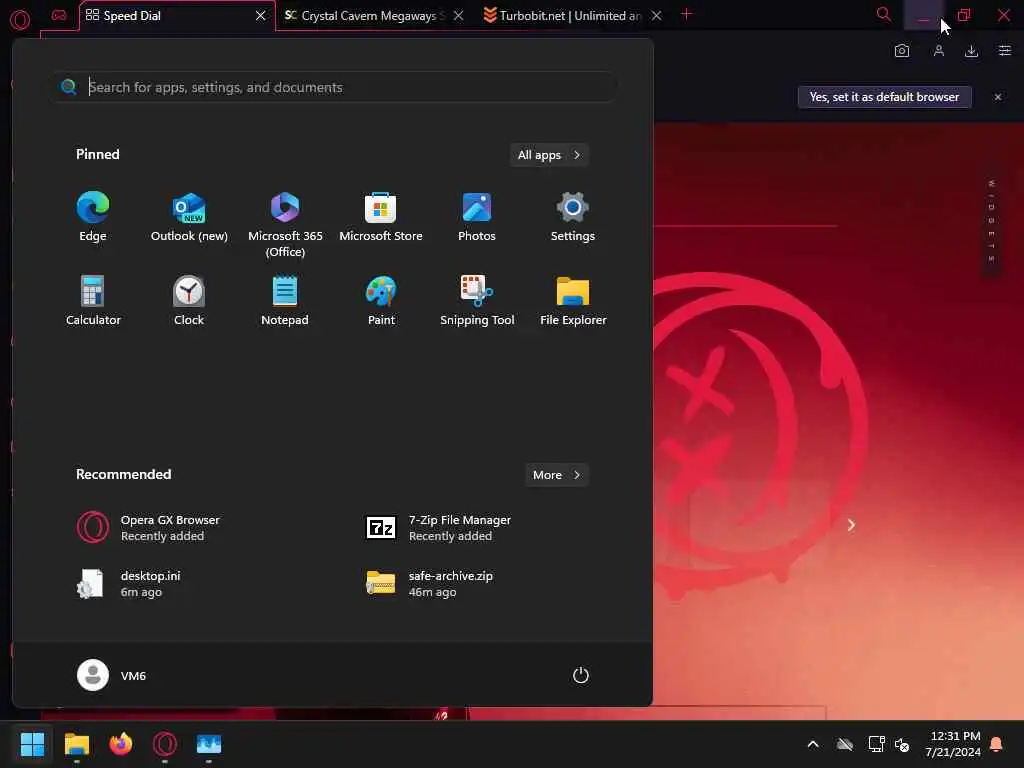Open the Opera account profile icon
Screen dimensions: 1024x768
[x=938, y=51]
